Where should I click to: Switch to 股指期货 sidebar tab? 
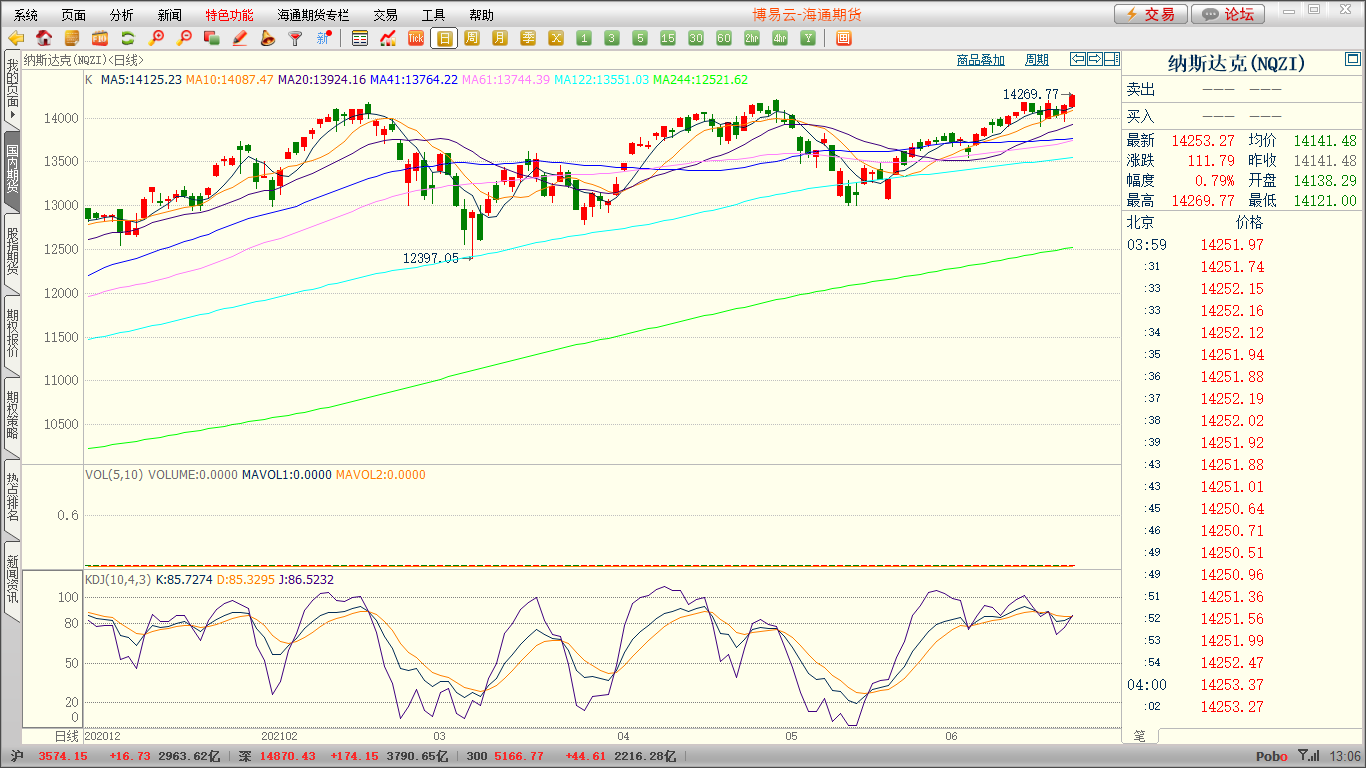[12, 252]
